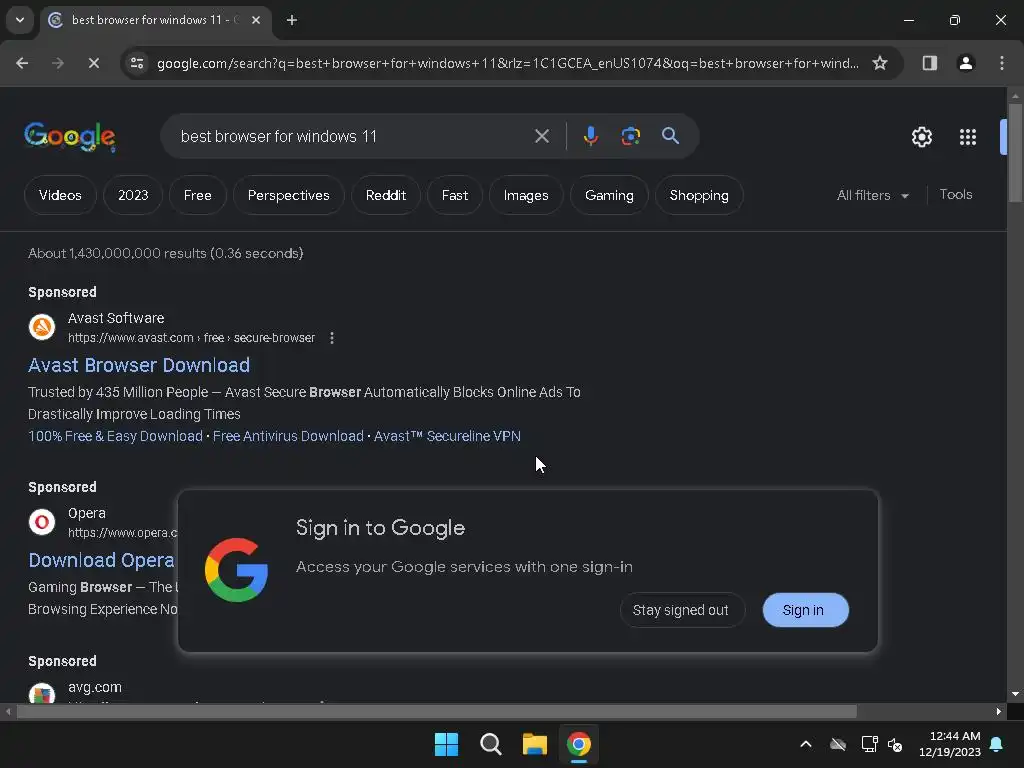The height and width of the screenshot is (768, 1024).
Task: Click the network display tray icon
Action: (x=869, y=744)
